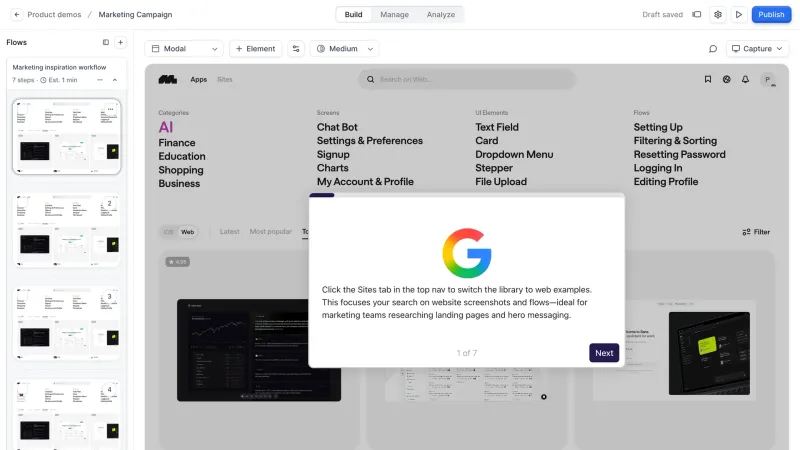Focus the Search on Web field

point(467,80)
